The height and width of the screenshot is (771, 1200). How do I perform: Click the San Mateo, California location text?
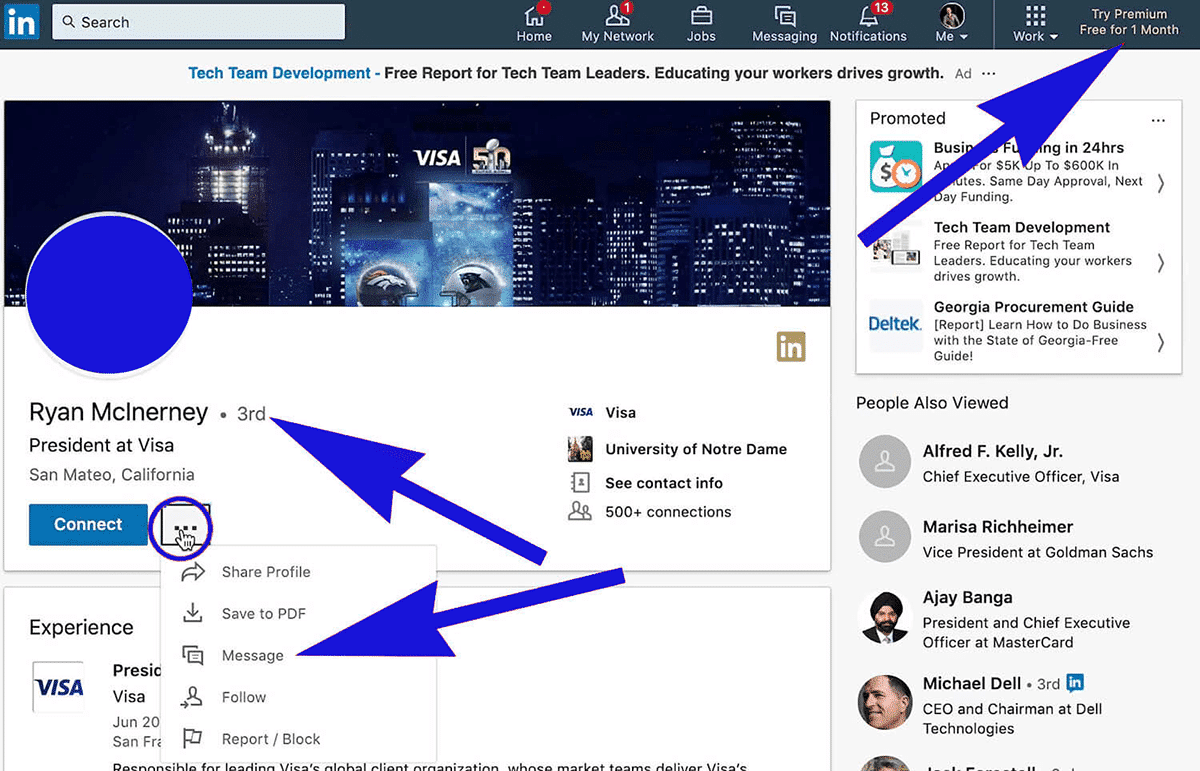point(112,475)
